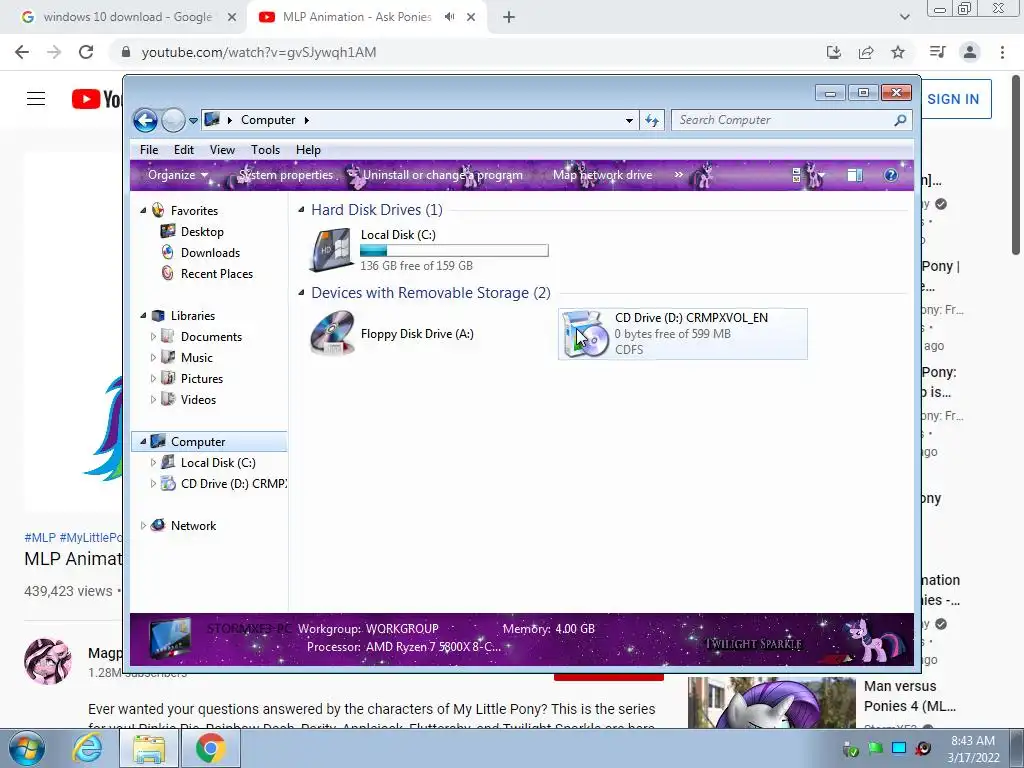Select the Music library
The image size is (1024, 768).
click(196, 357)
